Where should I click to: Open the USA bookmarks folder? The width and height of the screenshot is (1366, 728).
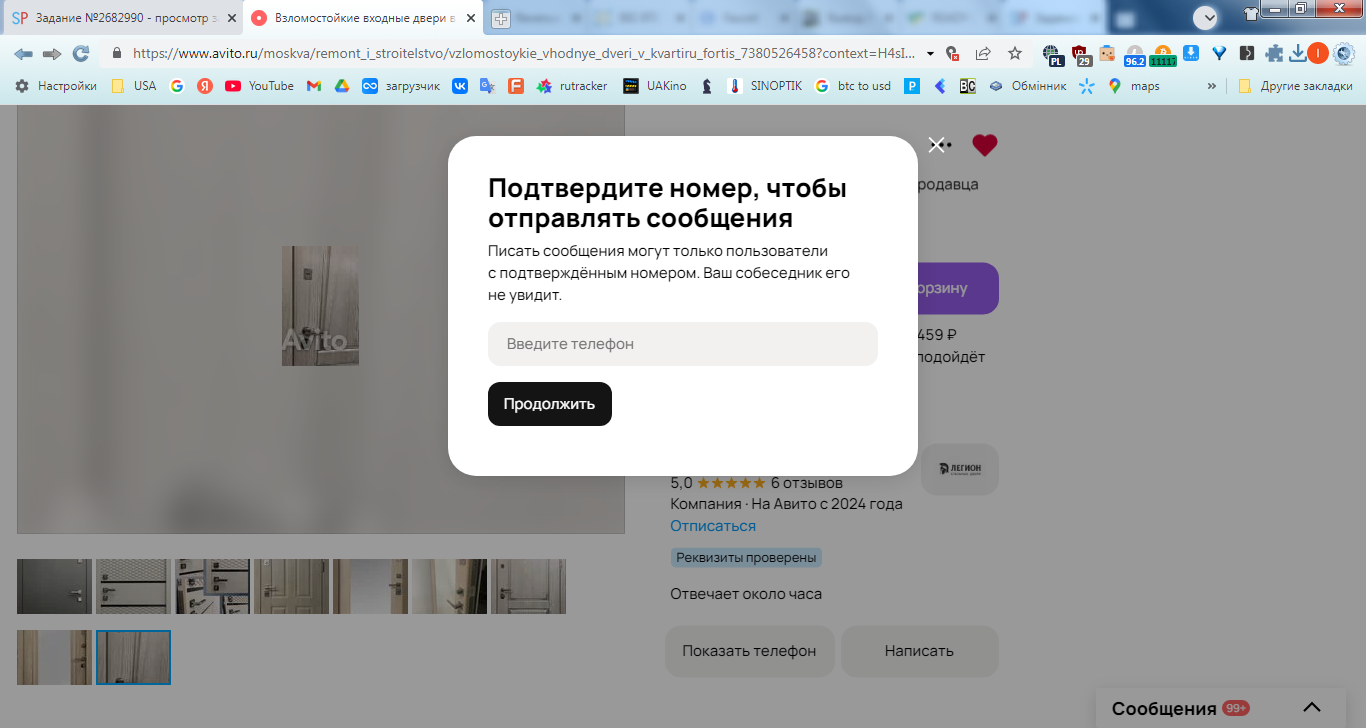coord(134,86)
